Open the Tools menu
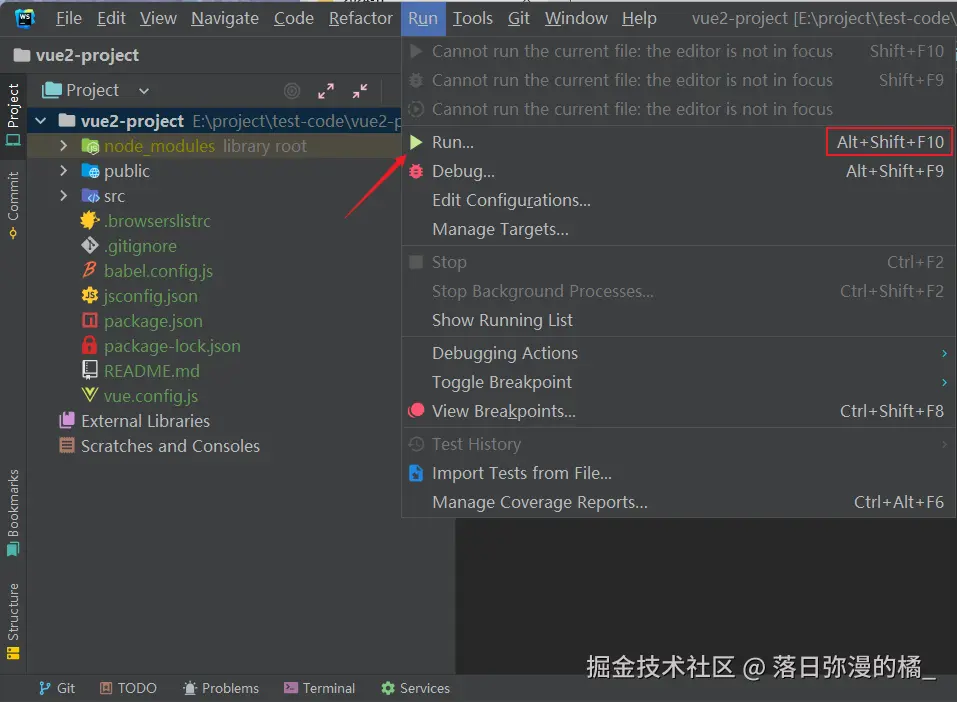 (472, 18)
